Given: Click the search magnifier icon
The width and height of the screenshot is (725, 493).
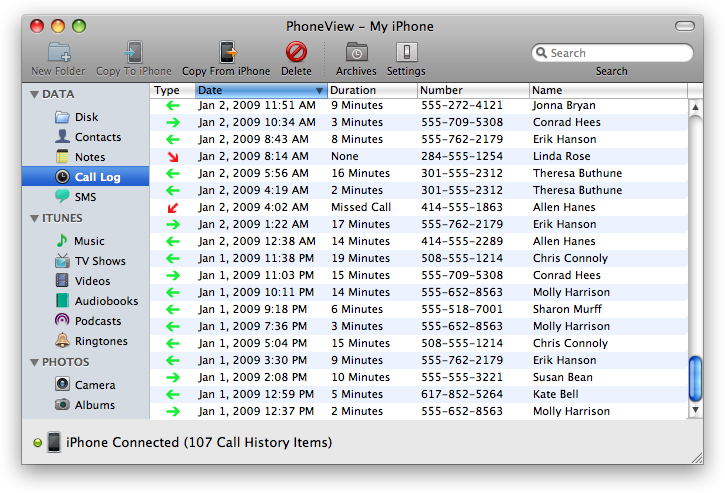Looking at the screenshot, I should (541, 53).
